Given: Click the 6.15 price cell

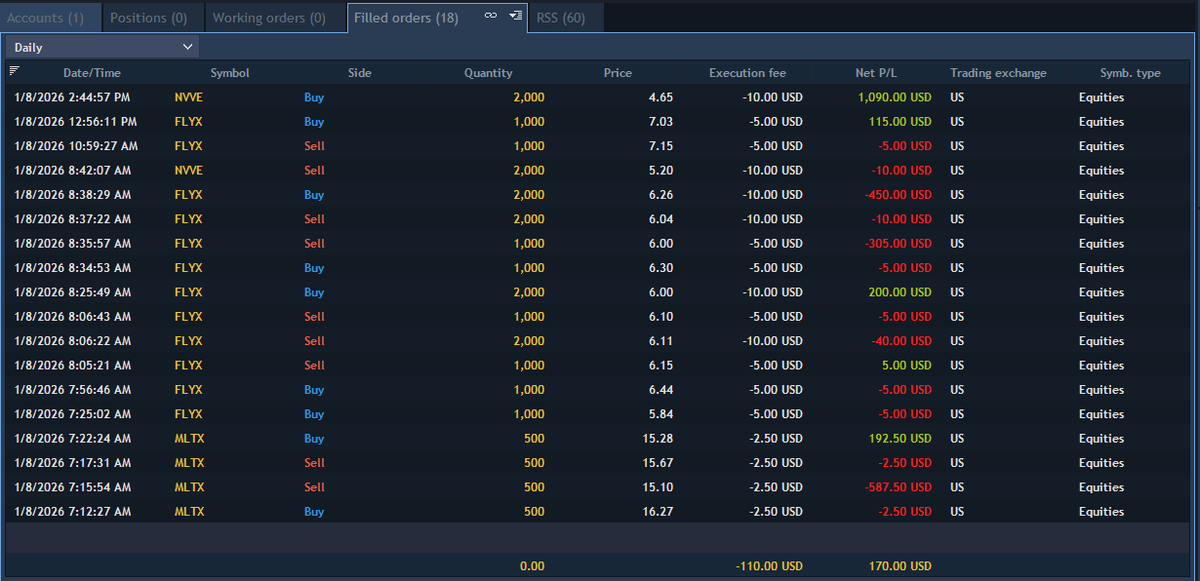Looking at the screenshot, I should point(660,365).
